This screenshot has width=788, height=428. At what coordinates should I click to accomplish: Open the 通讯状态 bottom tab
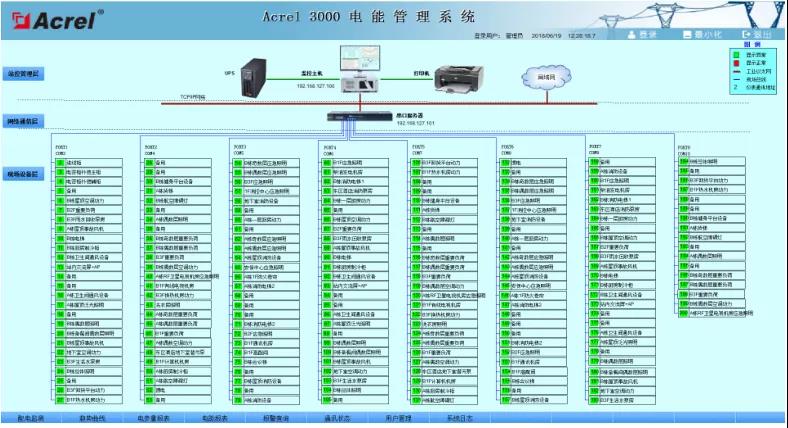pos(337,418)
